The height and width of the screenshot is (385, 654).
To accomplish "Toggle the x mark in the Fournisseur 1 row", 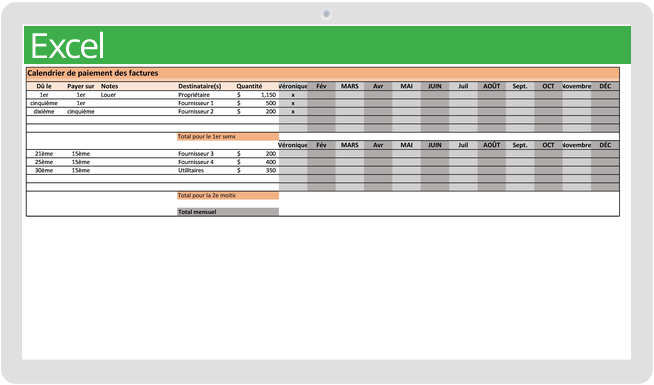I will tap(293, 103).
